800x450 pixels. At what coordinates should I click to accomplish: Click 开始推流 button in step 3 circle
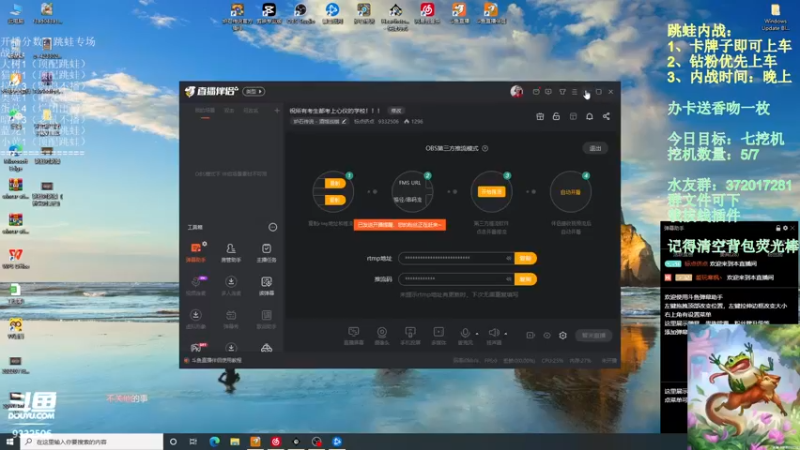(x=491, y=192)
